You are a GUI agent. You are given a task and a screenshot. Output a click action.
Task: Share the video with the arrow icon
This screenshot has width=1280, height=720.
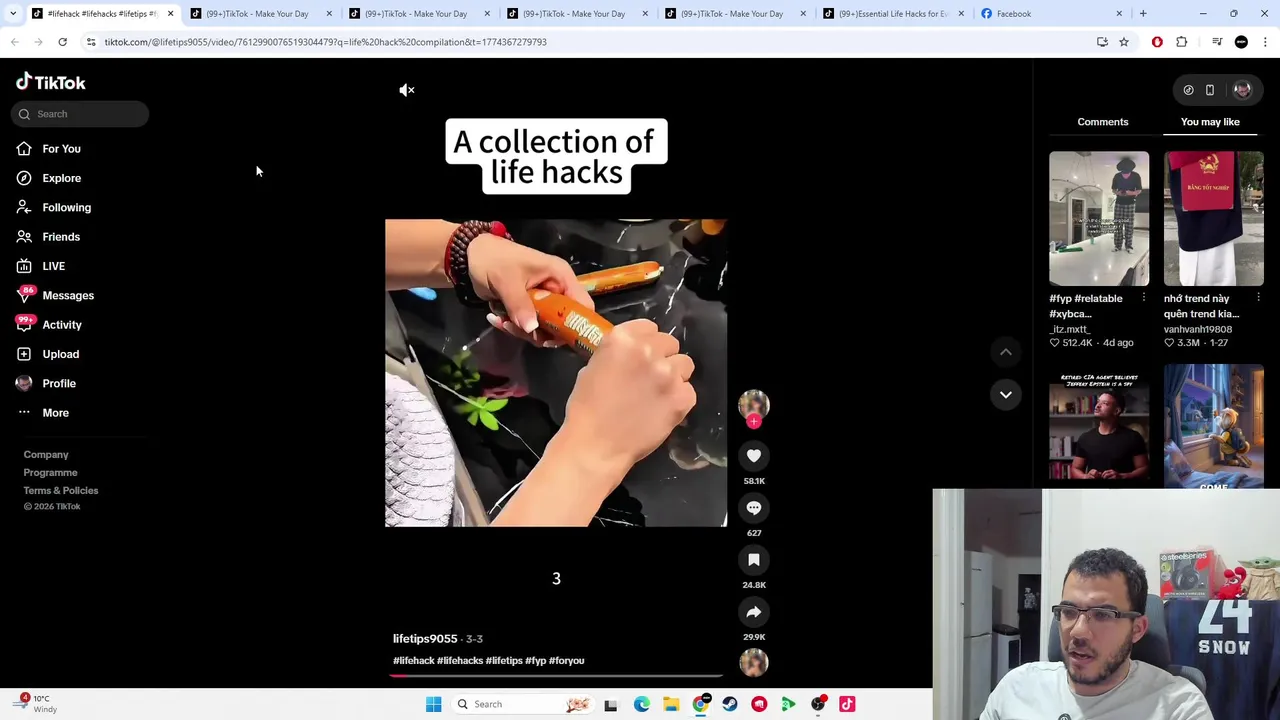tap(754, 612)
